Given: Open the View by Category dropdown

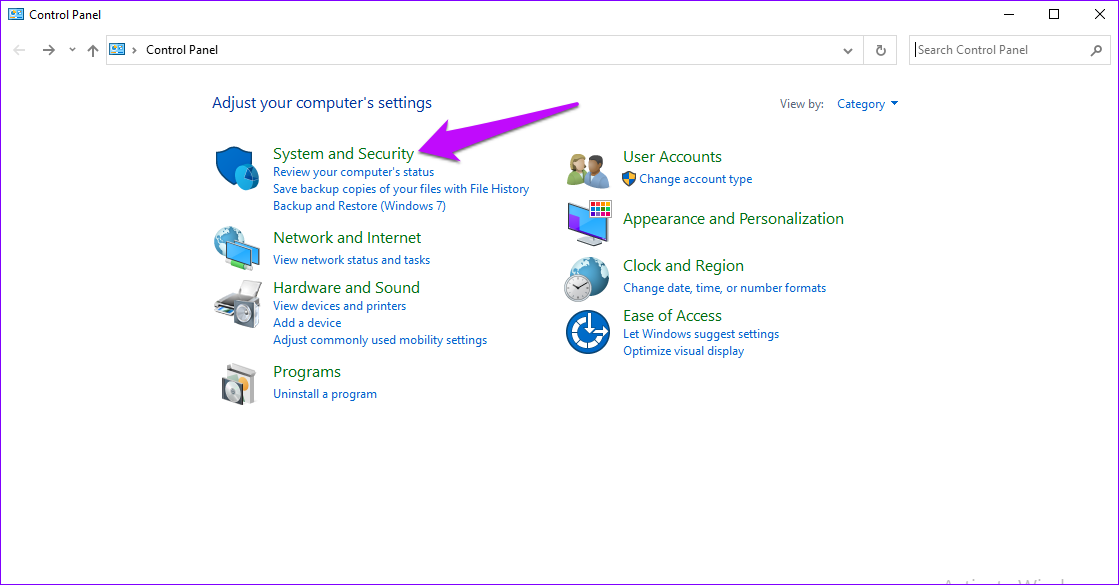Looking at the screenshot, I should [x=867, y=104].
